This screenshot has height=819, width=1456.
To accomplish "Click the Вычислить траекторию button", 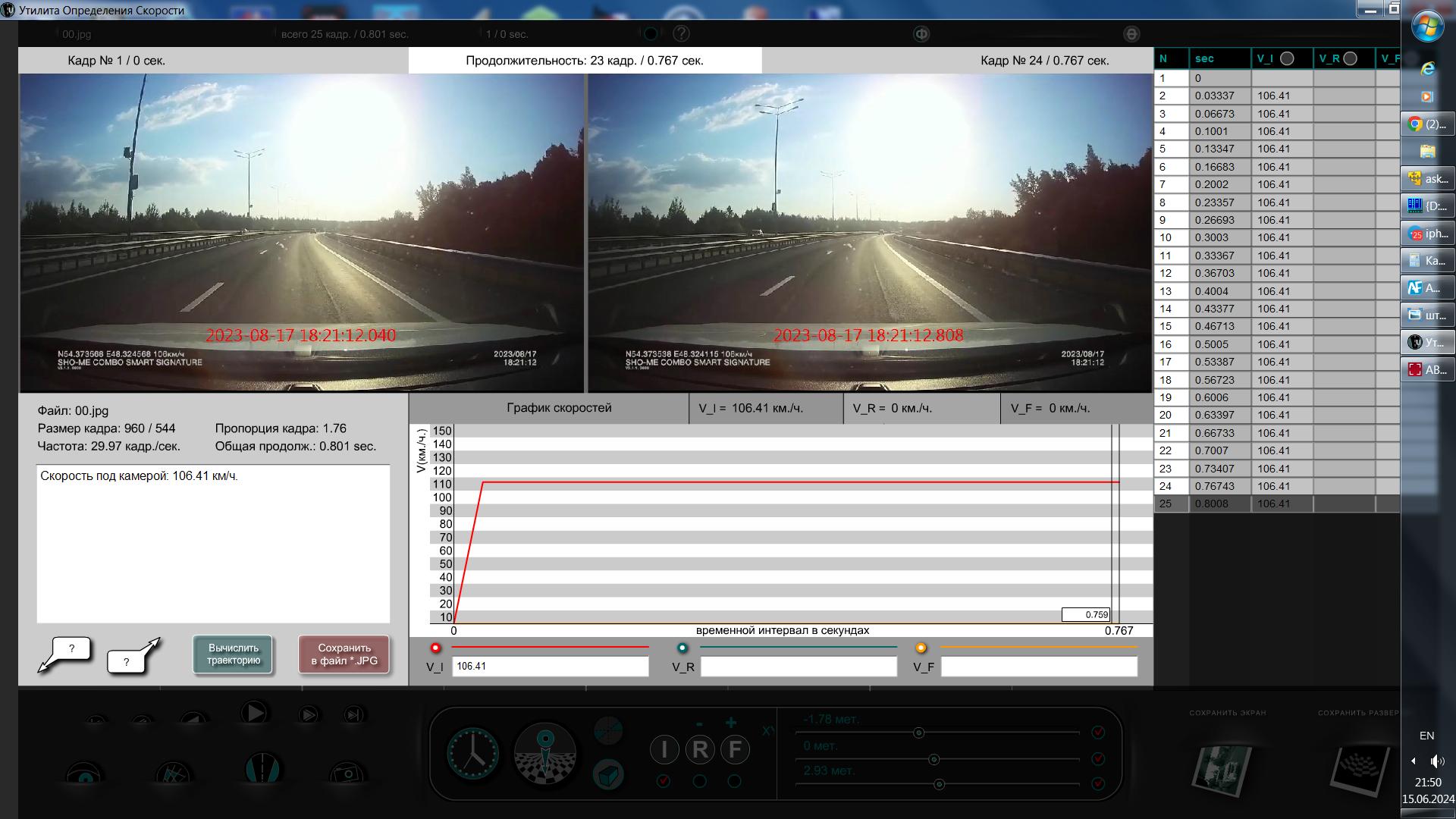I will pyautogui.click(x=234, y=654).
